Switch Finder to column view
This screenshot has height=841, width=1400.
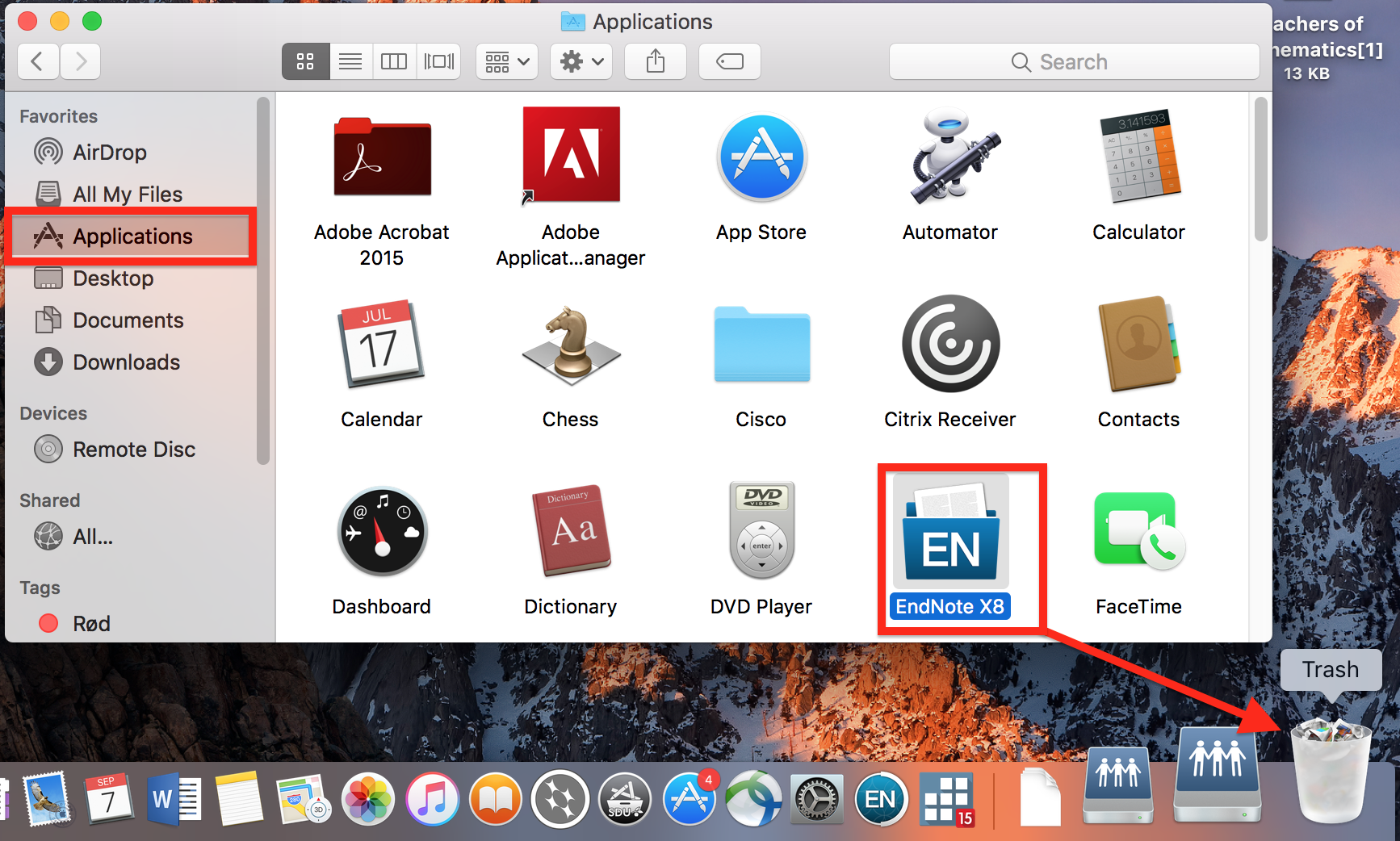coord(394,61)
